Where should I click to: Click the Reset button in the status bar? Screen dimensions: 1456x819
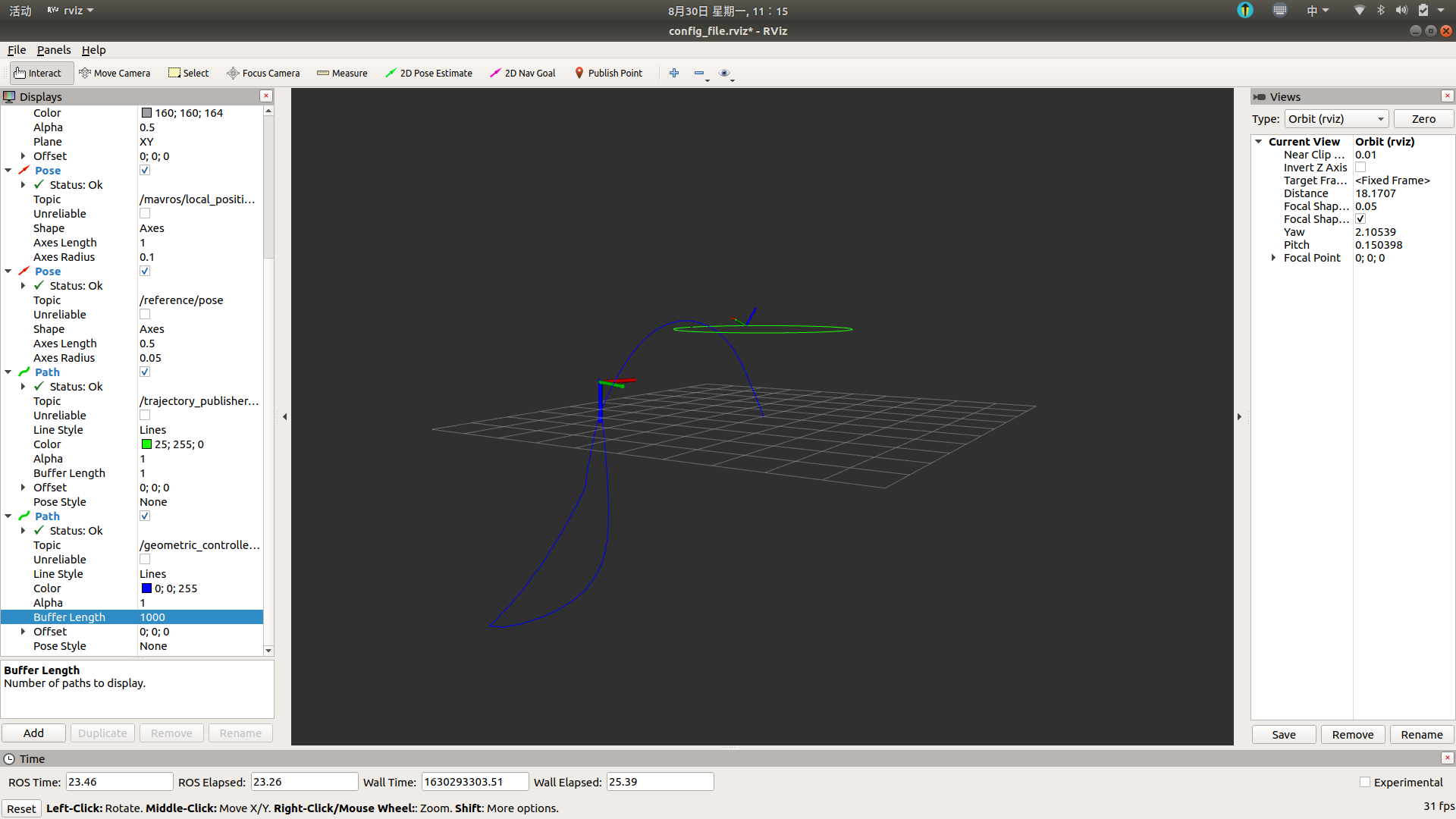21,808
